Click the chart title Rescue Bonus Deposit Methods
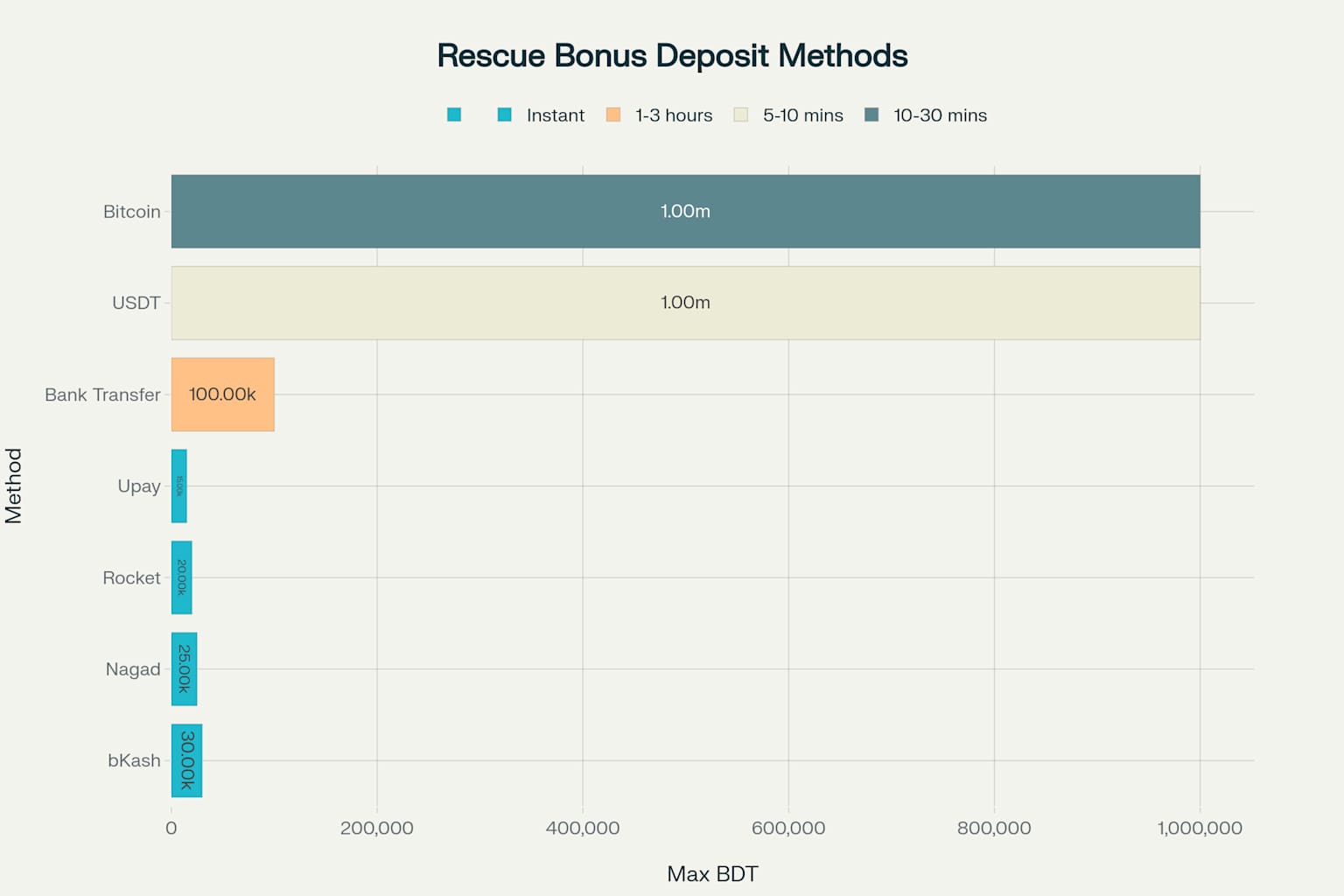1344x896 pixels. pyautogui.click(x=672, y=56)
